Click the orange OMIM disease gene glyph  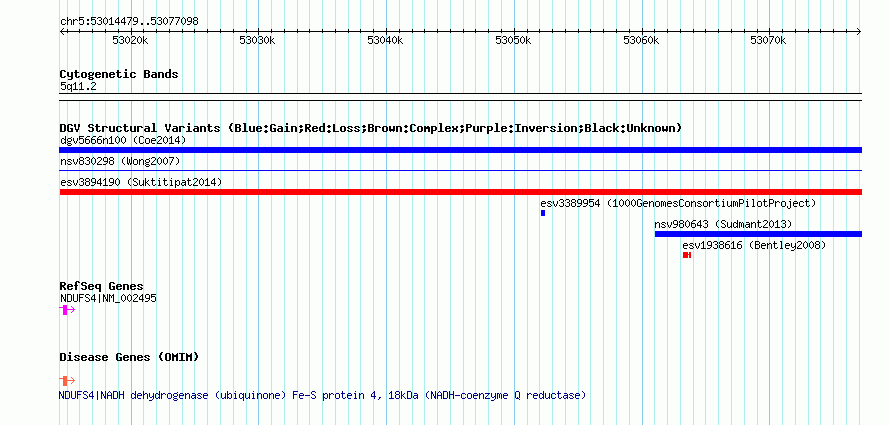point(67,380)
